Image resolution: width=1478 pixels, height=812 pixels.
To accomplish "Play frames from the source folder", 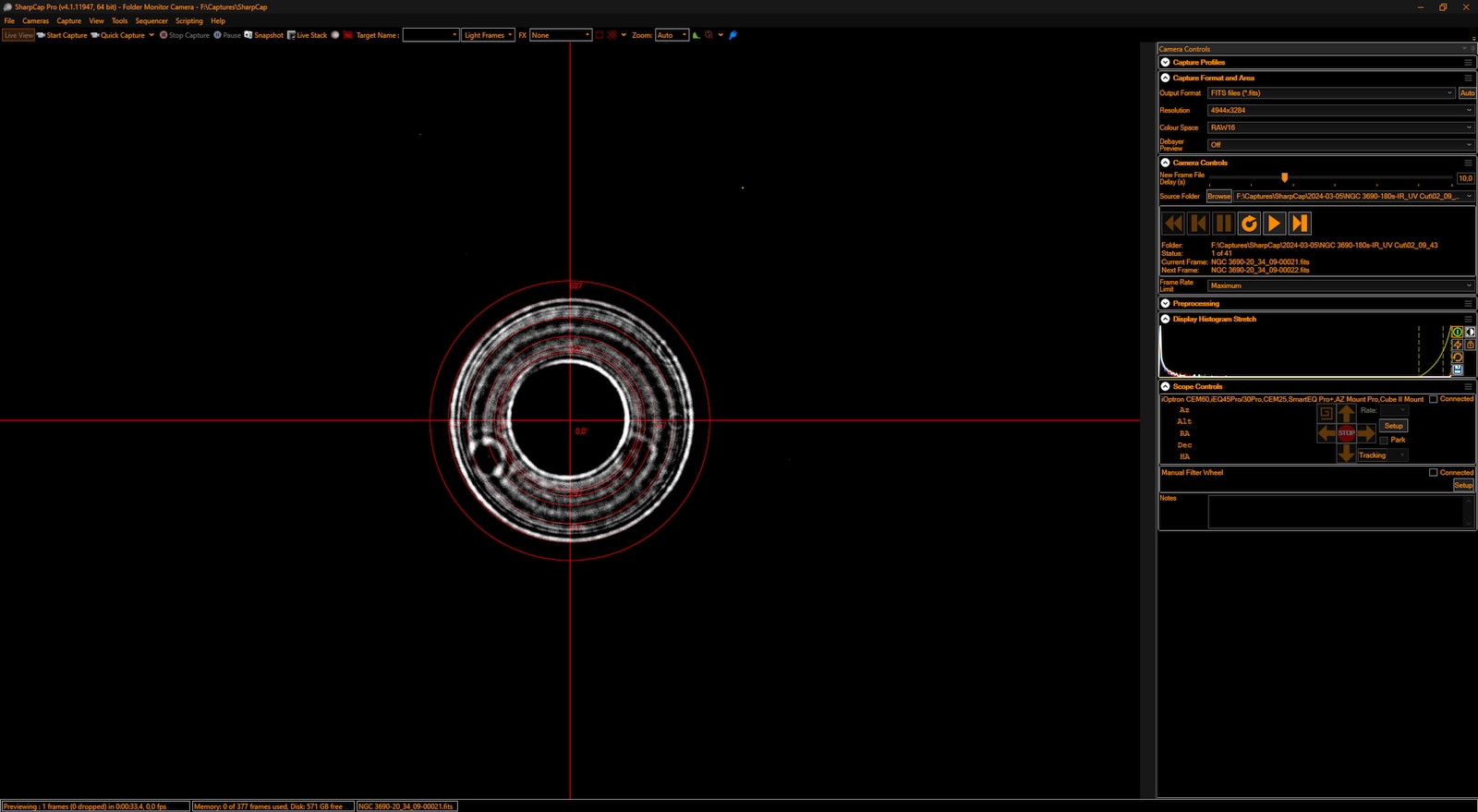I will tap(1274, 223).
